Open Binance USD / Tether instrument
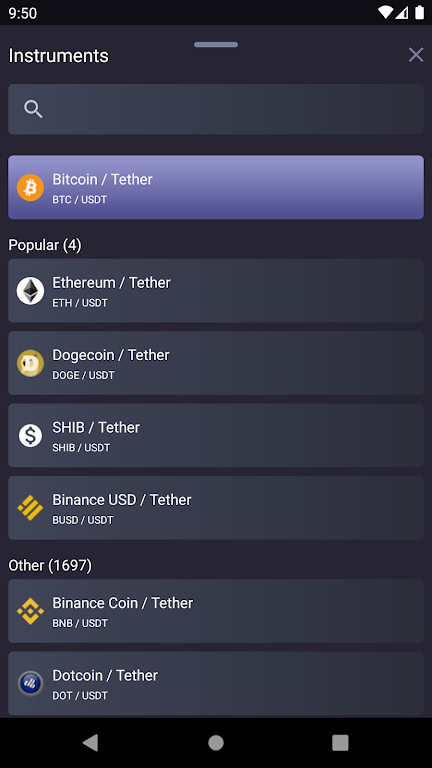 (x=216, y=508)
